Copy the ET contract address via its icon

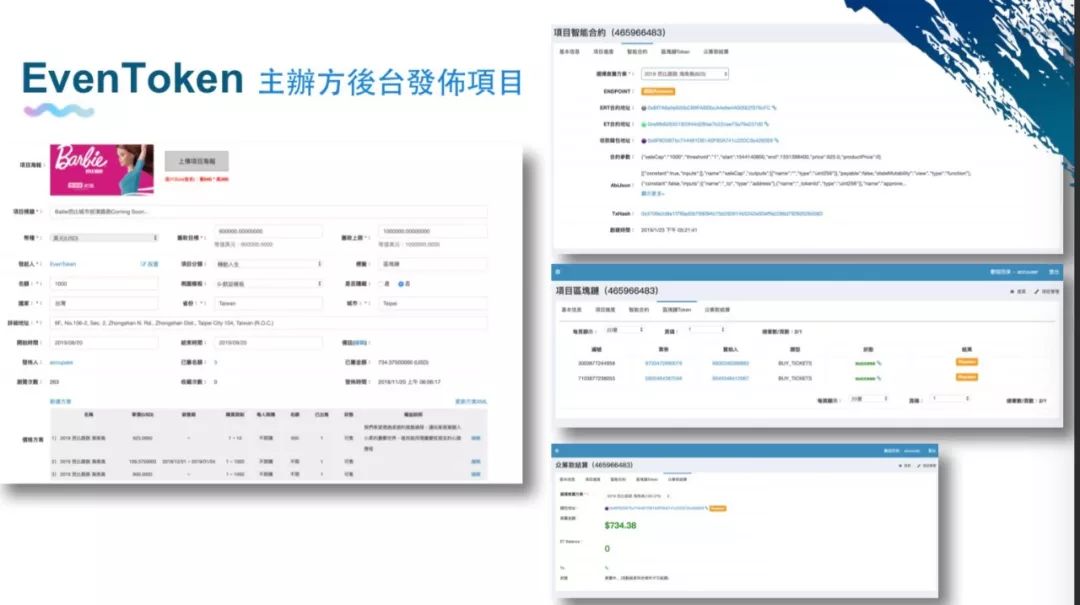coord(767,124)
